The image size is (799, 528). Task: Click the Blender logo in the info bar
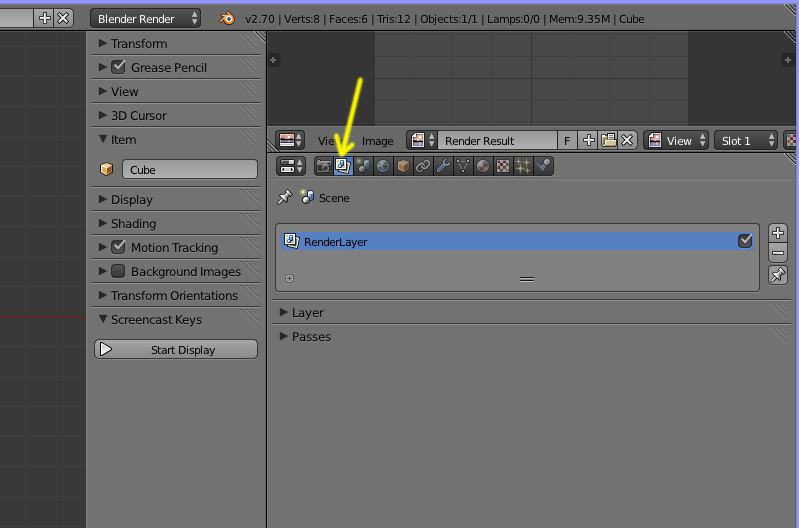[x=227, y=19]
